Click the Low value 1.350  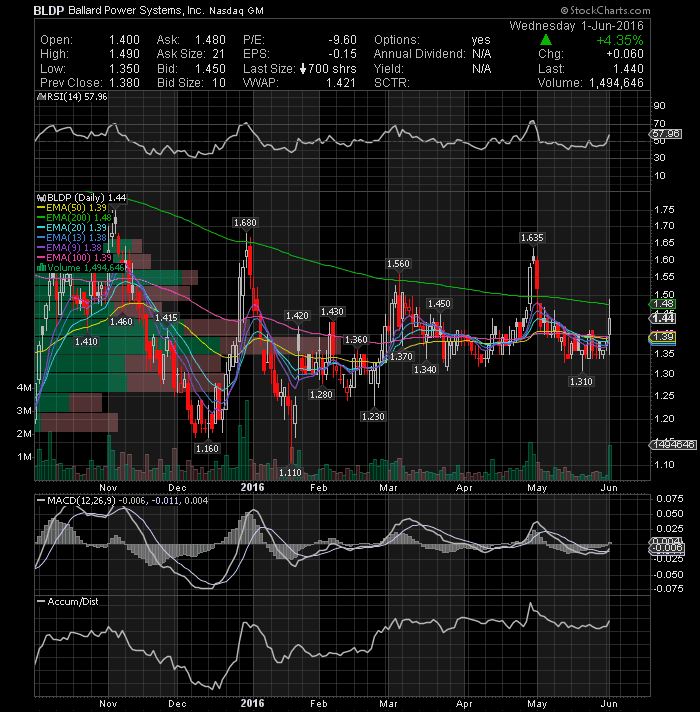coord(124,69)
